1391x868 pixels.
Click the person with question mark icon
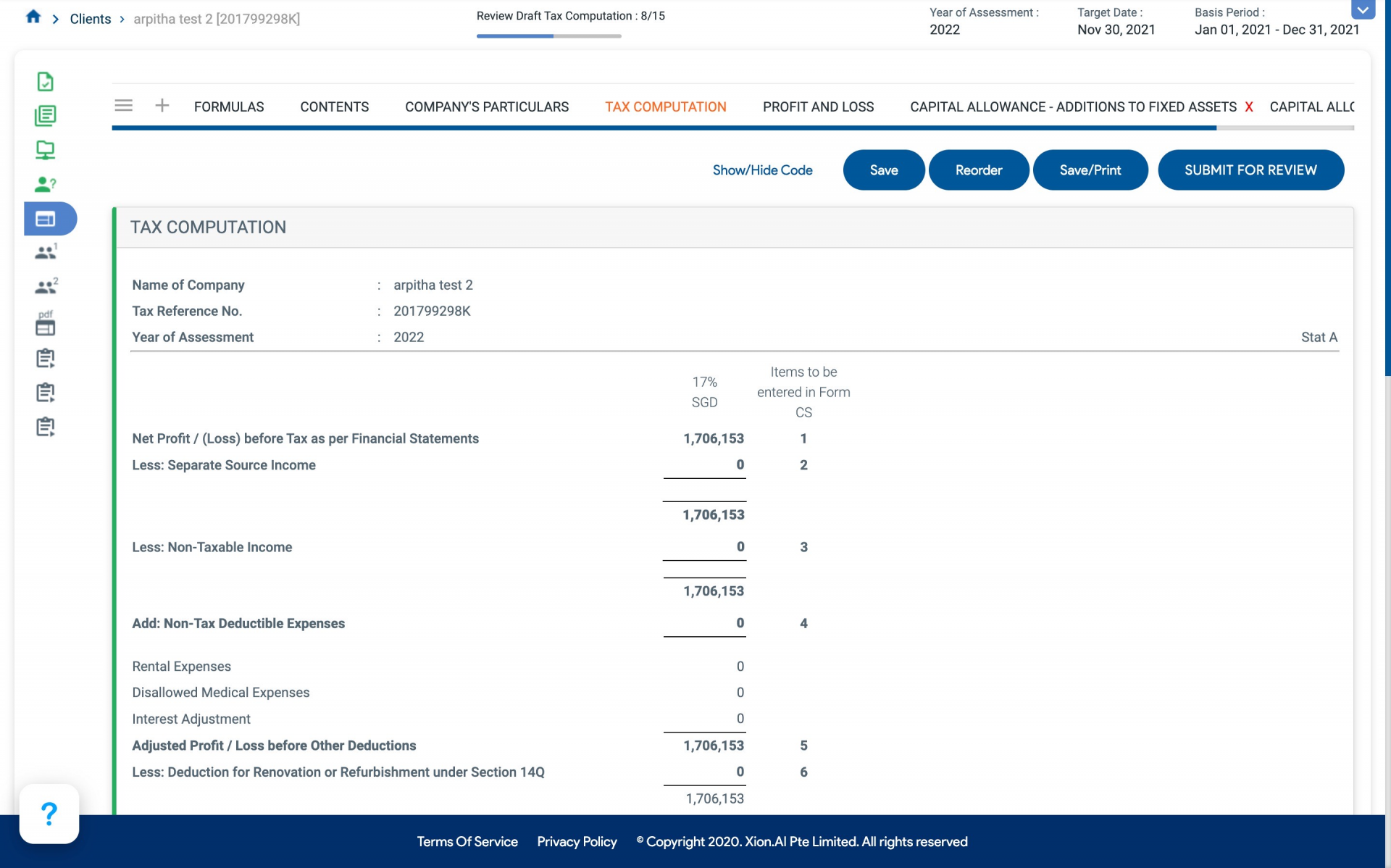[x=45, y=184]
